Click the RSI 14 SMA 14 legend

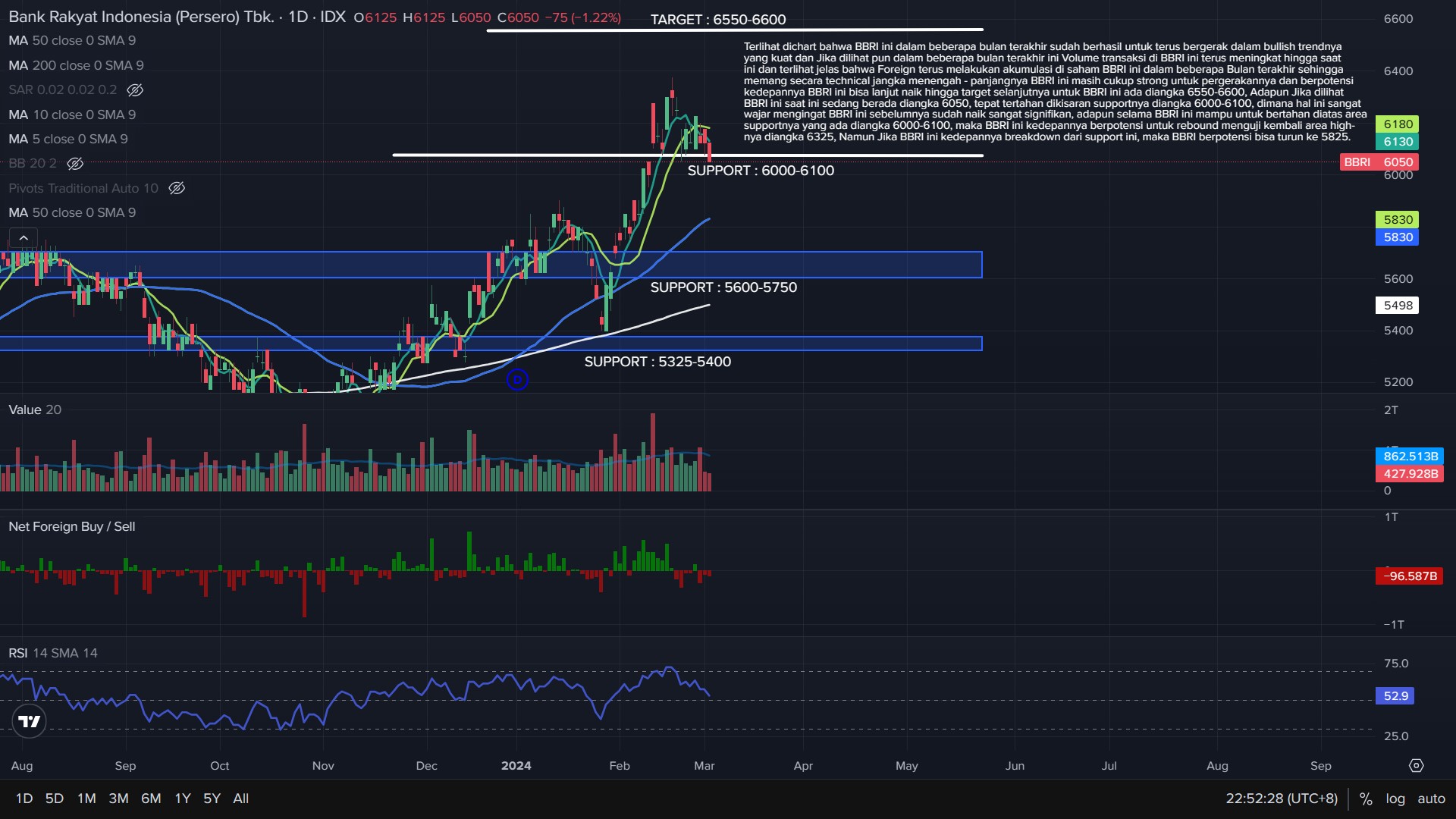[x=53, y=653]
